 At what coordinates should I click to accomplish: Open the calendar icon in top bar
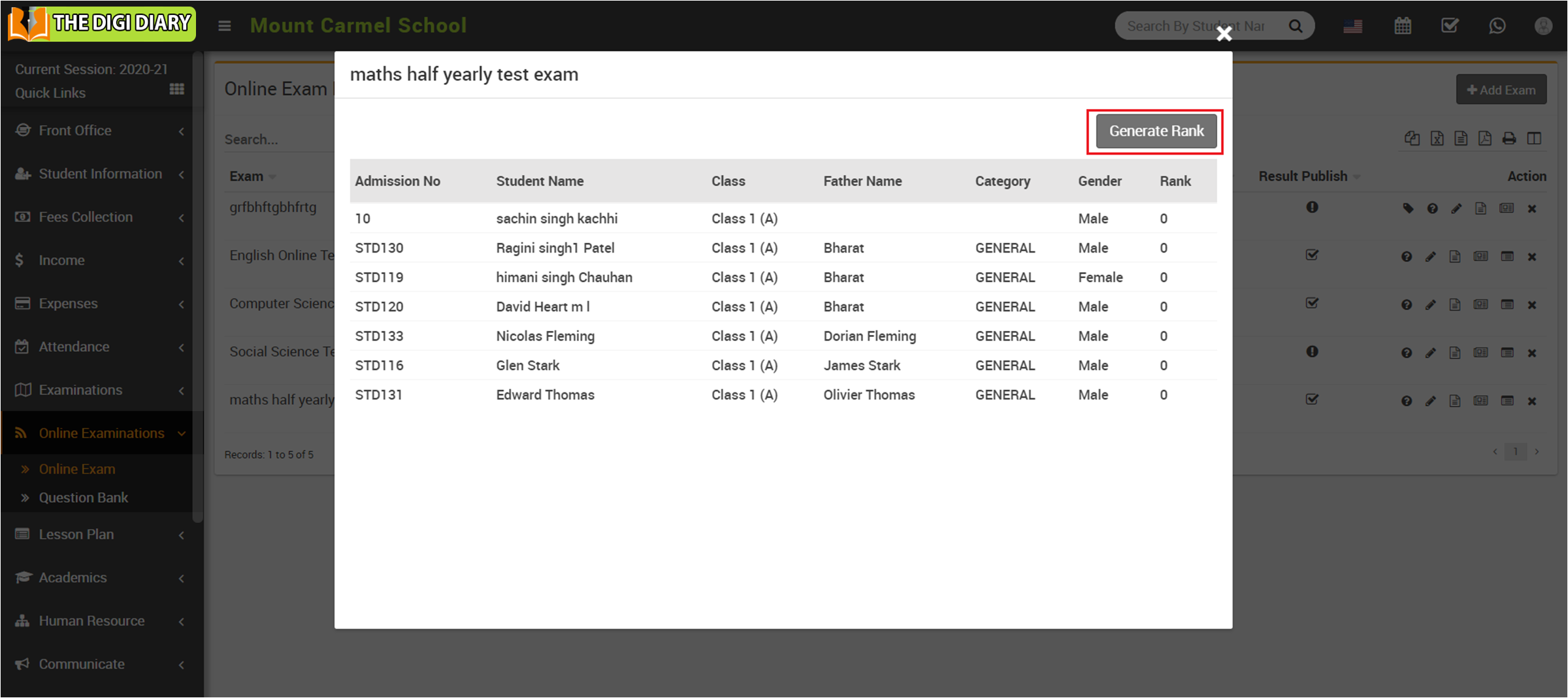point(1402,26)
